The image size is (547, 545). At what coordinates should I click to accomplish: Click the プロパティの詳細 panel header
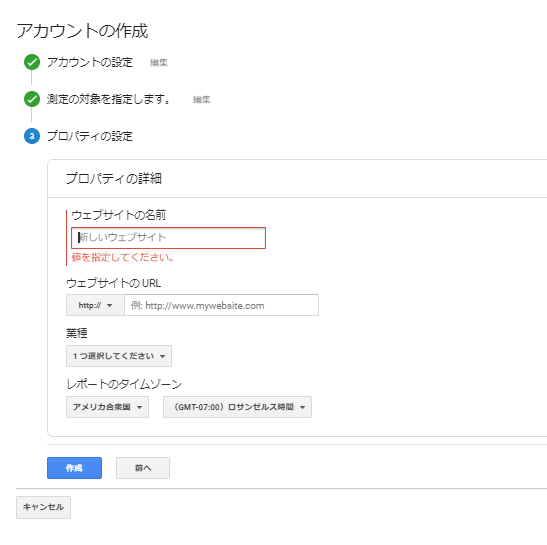[x=114, y=178]
